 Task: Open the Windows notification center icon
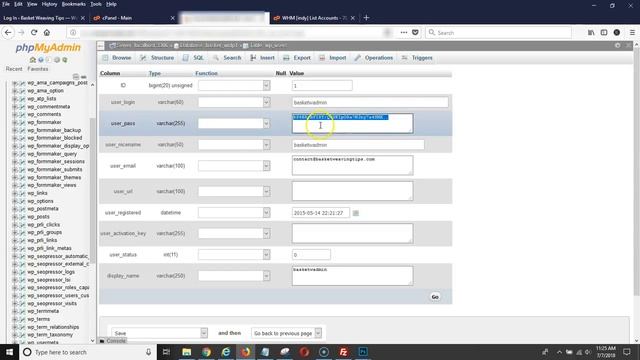627,352
